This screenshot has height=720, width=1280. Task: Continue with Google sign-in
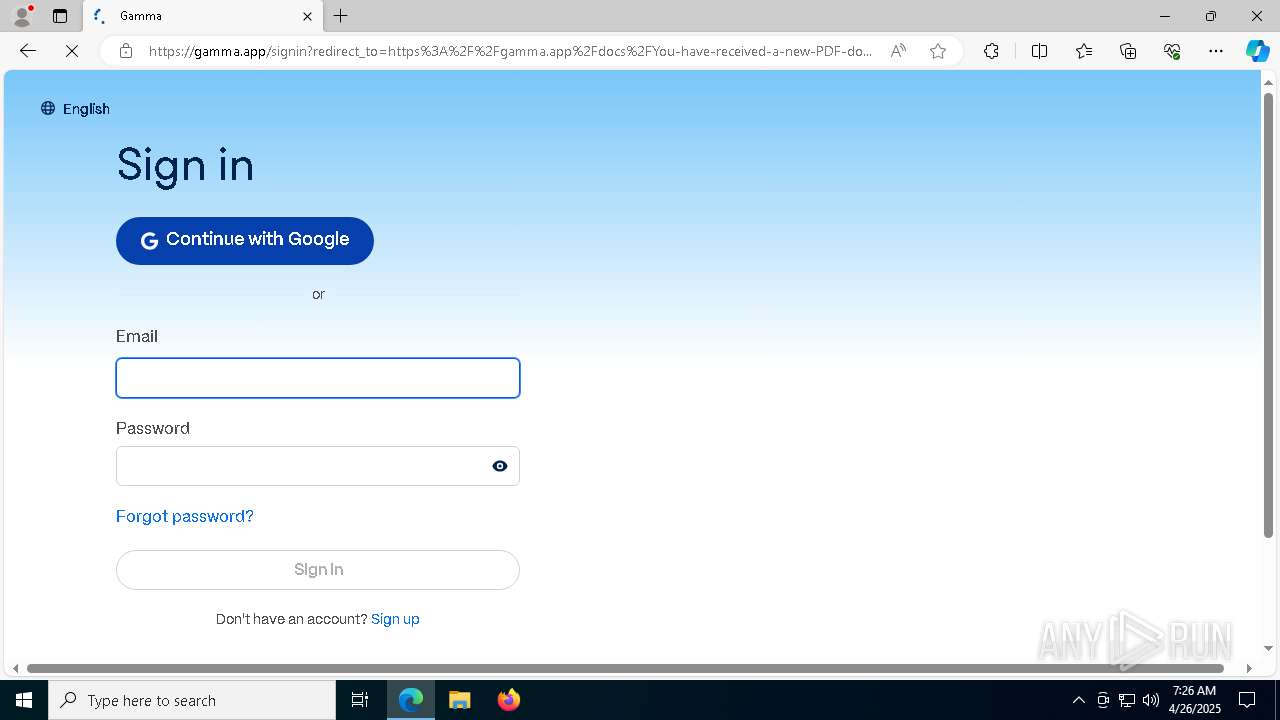[x=245, y=241]
